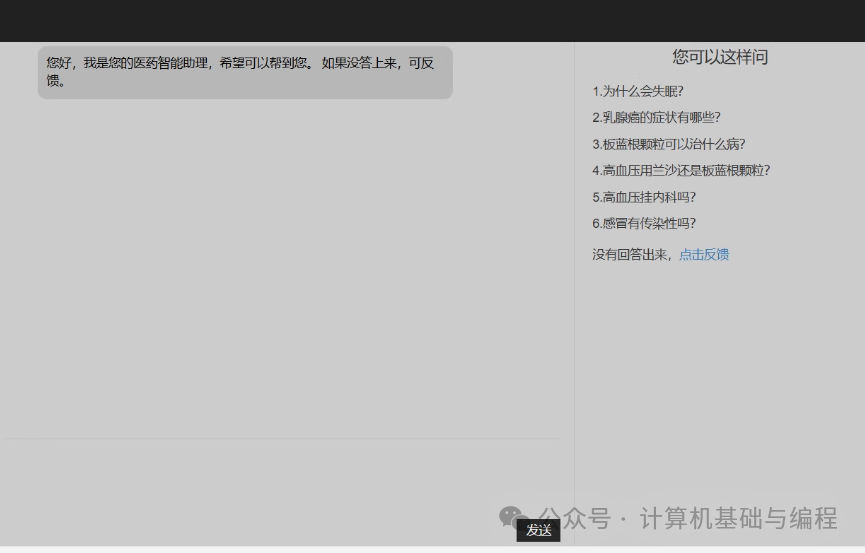Select suggested question 2.乳腺癌的症状有哪些?

click(656, 118)
